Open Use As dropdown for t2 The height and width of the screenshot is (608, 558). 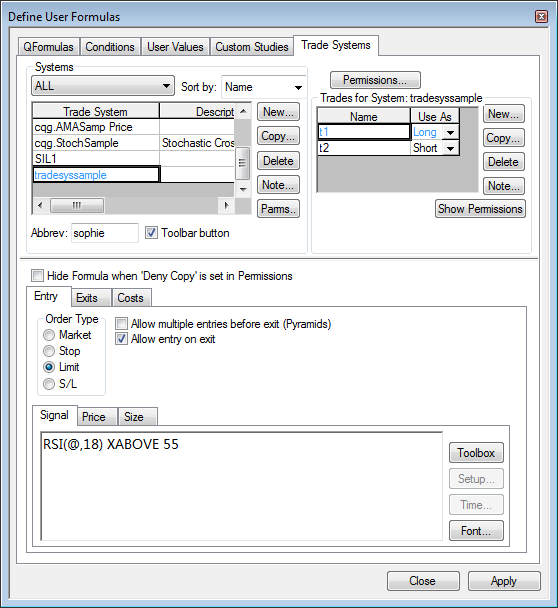click(450, 148)
